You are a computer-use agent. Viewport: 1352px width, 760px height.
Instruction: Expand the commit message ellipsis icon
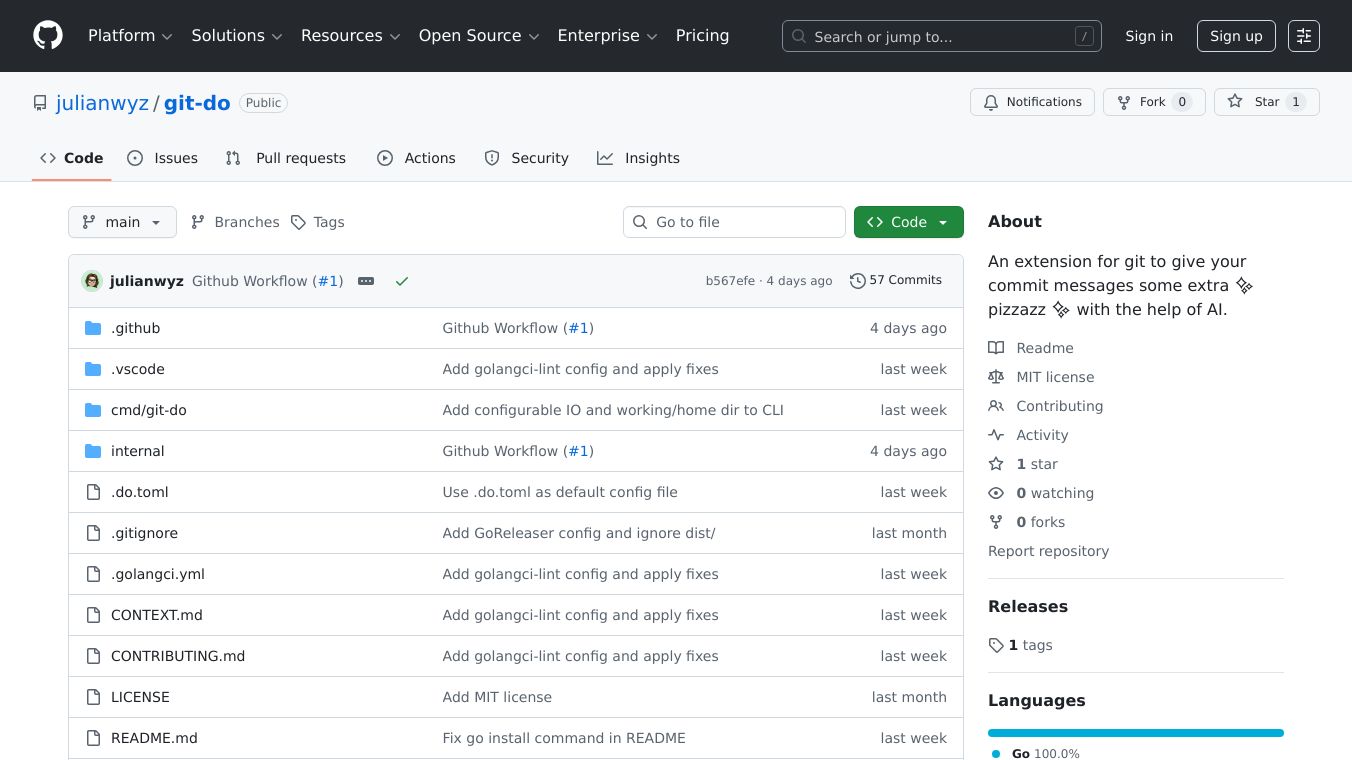tap(366, 281)
